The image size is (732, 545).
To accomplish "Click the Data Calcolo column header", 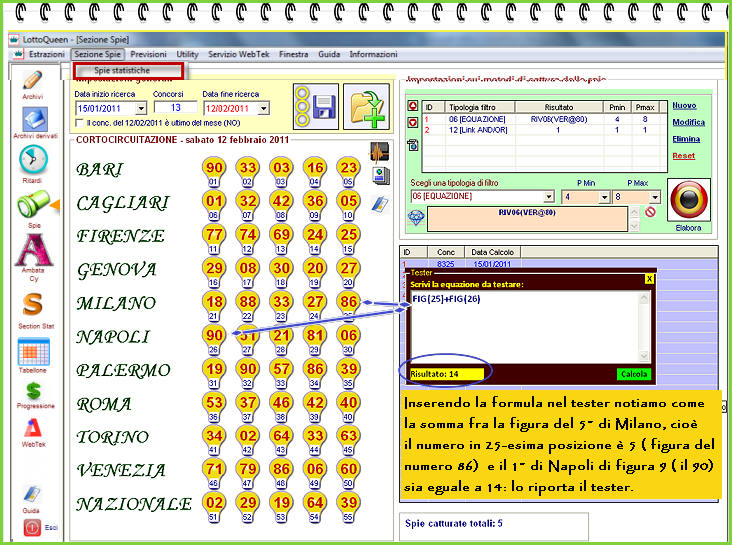I will (x=493, y=252).
